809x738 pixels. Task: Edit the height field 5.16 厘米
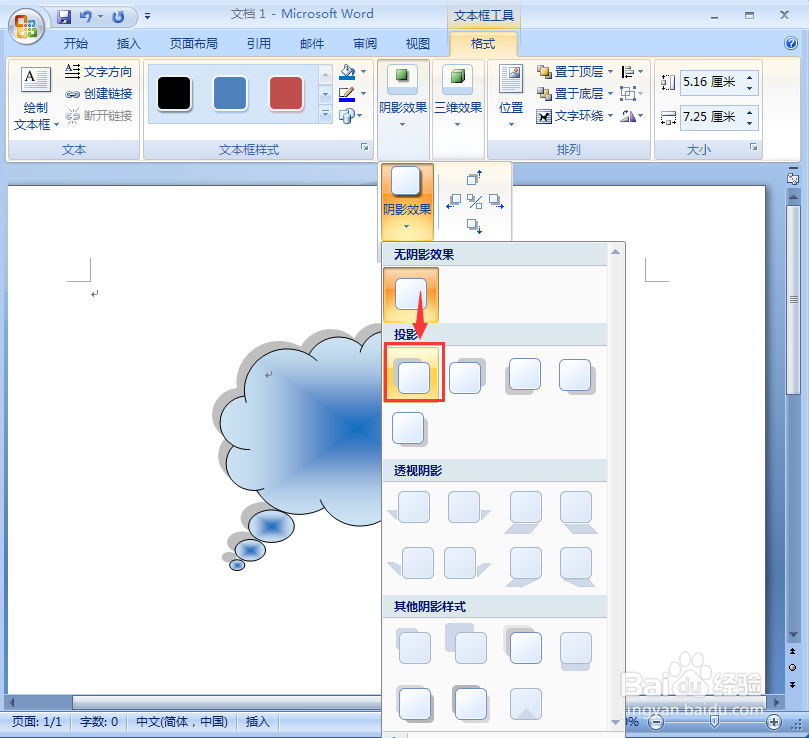click(712, 82)
